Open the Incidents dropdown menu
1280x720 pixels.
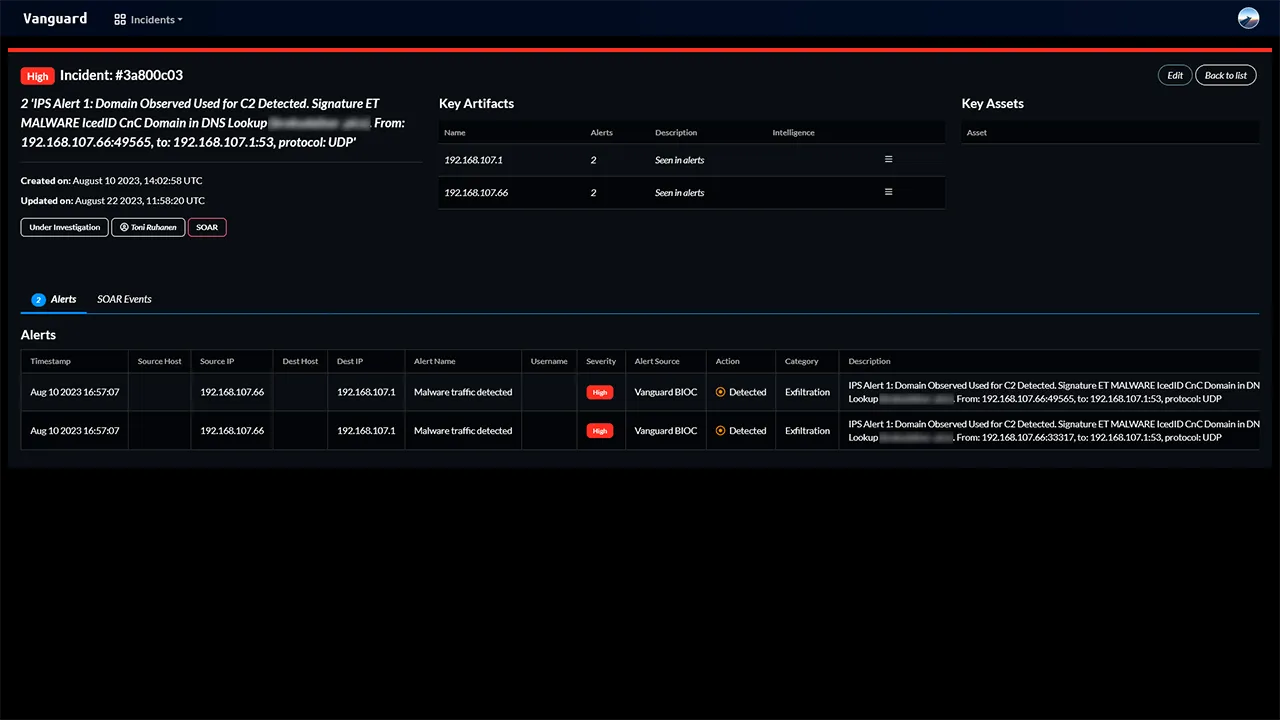148,19
